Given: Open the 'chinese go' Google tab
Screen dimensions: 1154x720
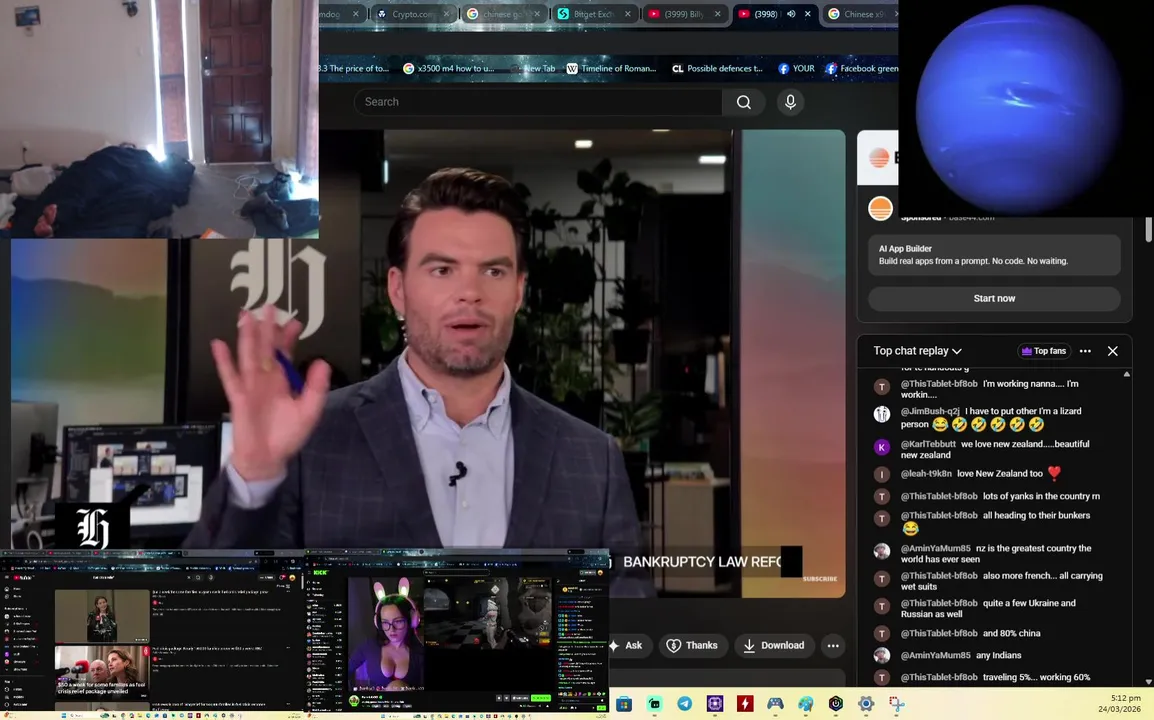Looking at the screenshot, I should 503,14.
